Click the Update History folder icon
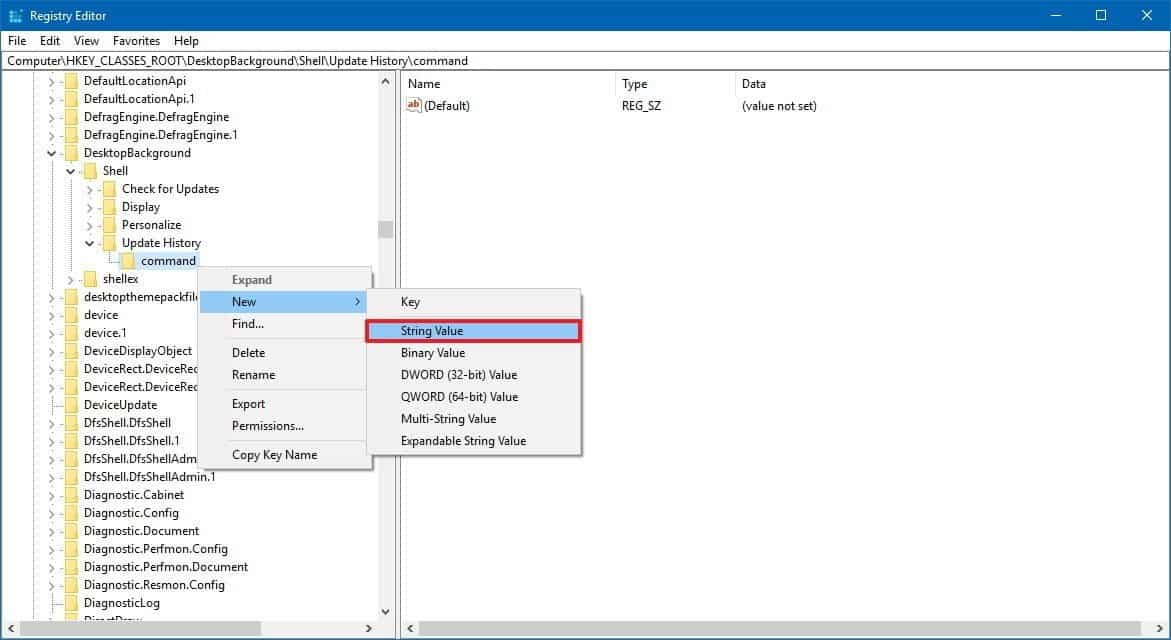Viewport: 1171px width, 640px height. tap(110, 243)
